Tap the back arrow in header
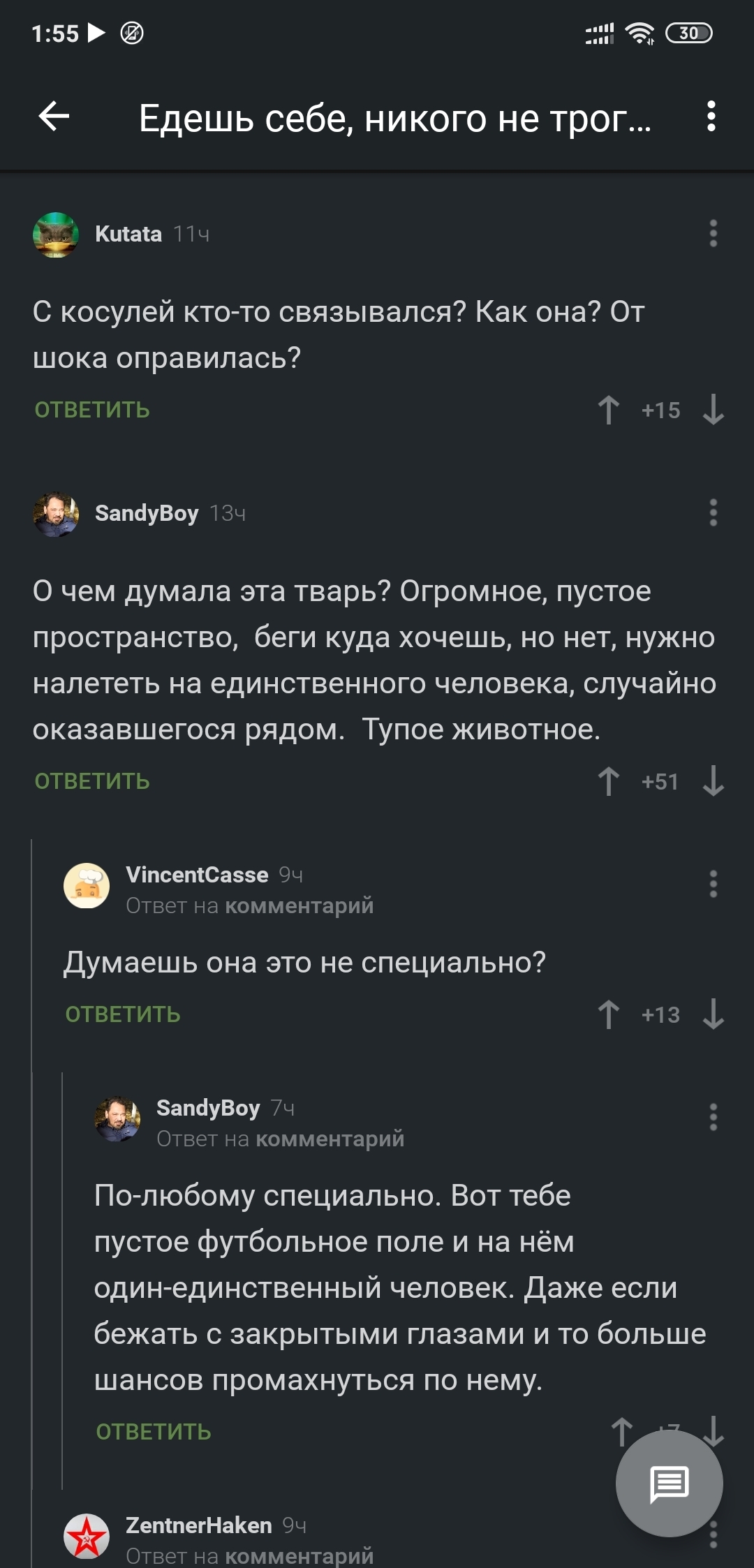 54,117
